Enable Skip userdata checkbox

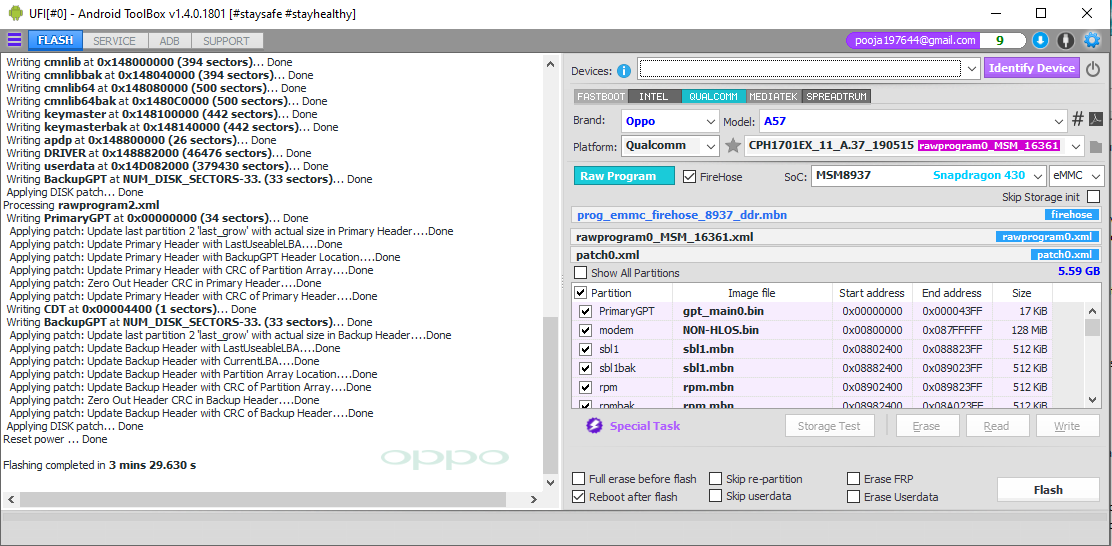715,496
